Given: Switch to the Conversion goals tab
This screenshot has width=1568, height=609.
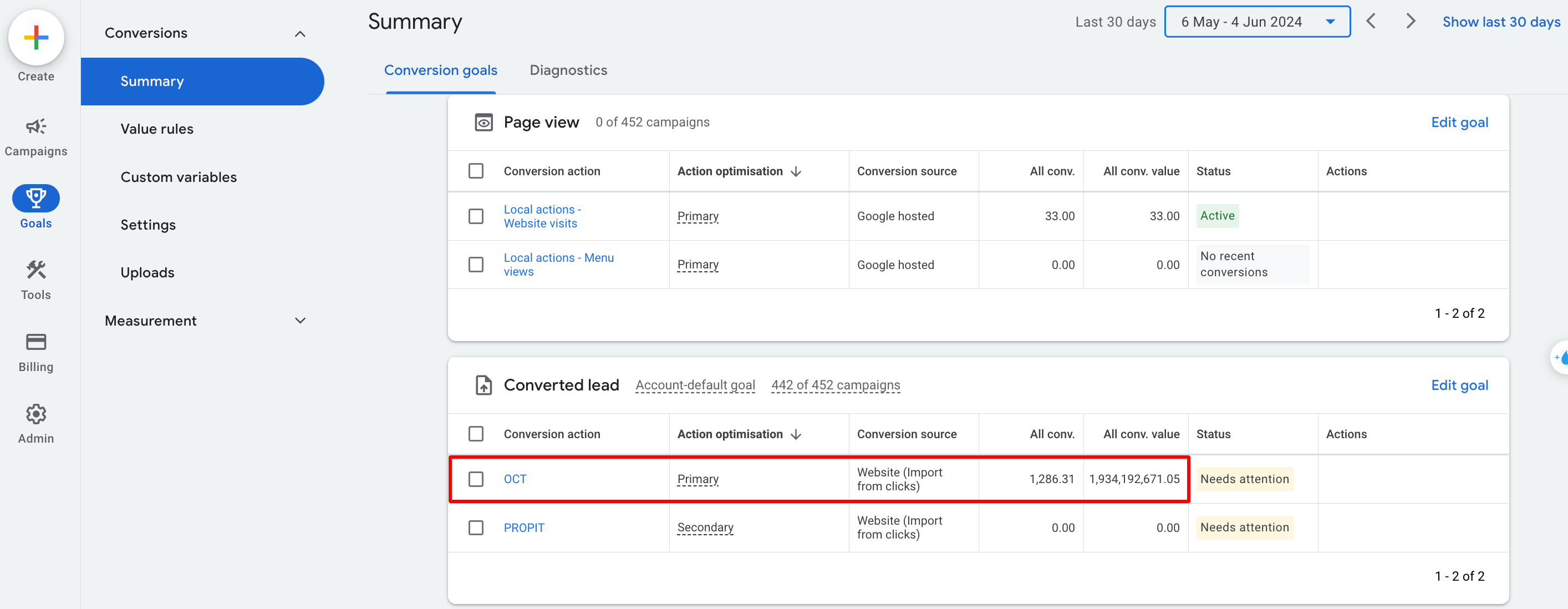Looking at the screenshot, I should click(441, 70).
